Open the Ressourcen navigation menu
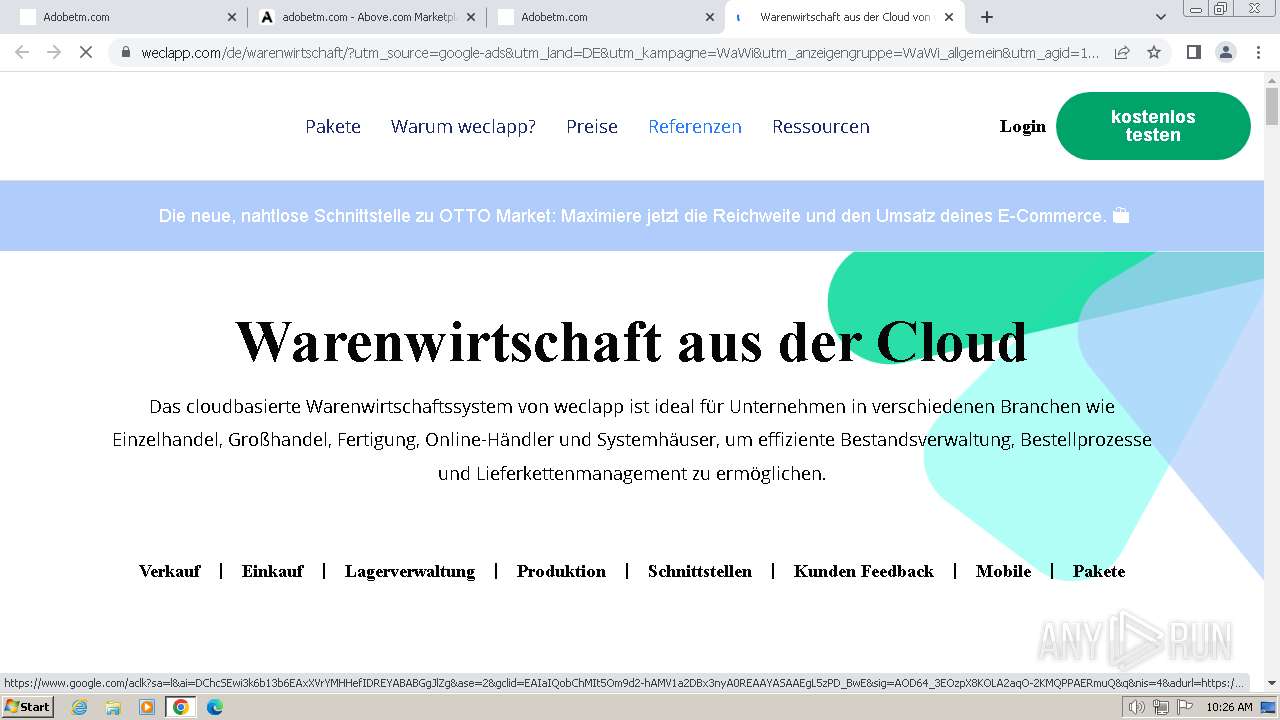The image size is (1280, 720). [821, 127]
